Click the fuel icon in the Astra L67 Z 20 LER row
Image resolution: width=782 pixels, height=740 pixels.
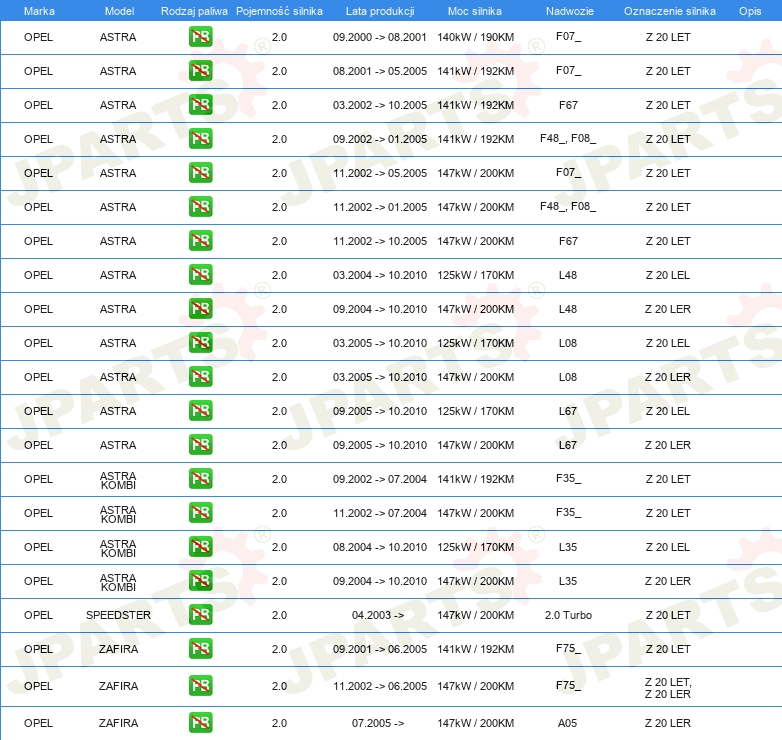click(200, 444)
